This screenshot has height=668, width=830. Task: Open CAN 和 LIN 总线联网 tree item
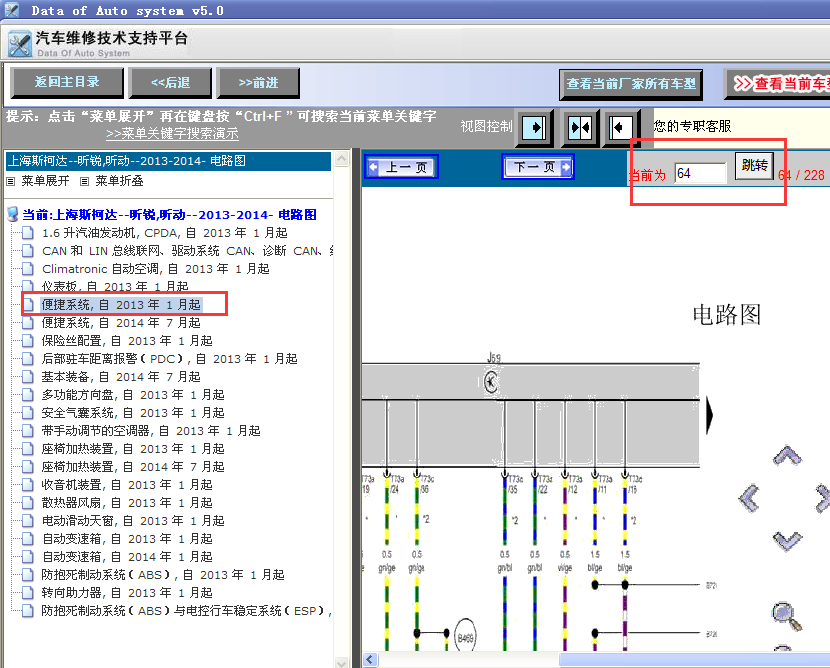tap(187, 251)
